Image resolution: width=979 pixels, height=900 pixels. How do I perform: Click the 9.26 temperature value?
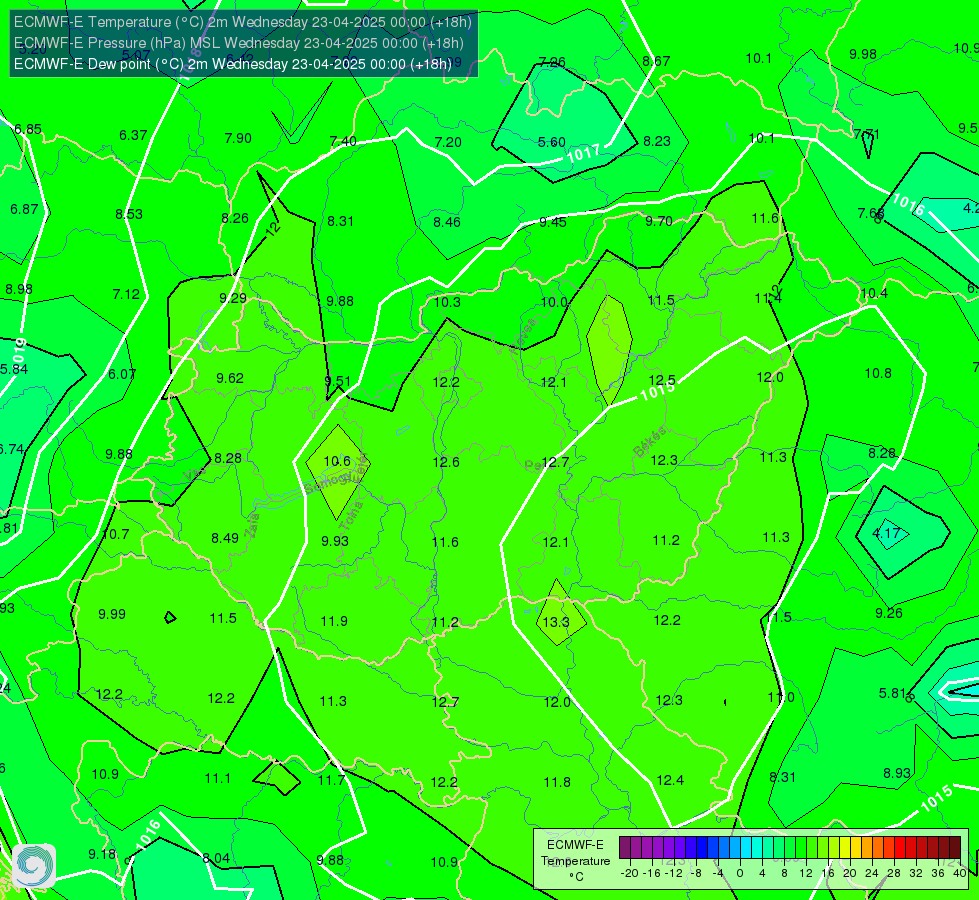(888, 613)
